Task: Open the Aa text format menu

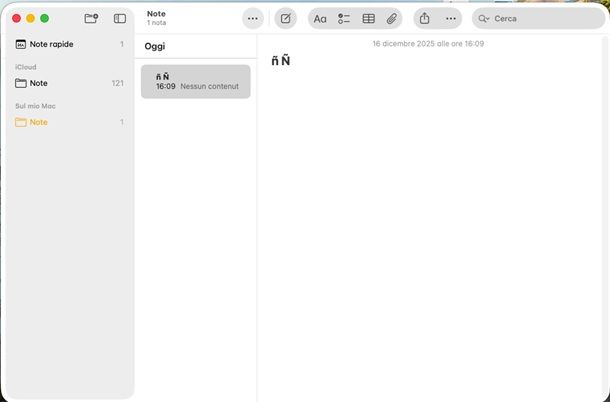Action: 320,19
